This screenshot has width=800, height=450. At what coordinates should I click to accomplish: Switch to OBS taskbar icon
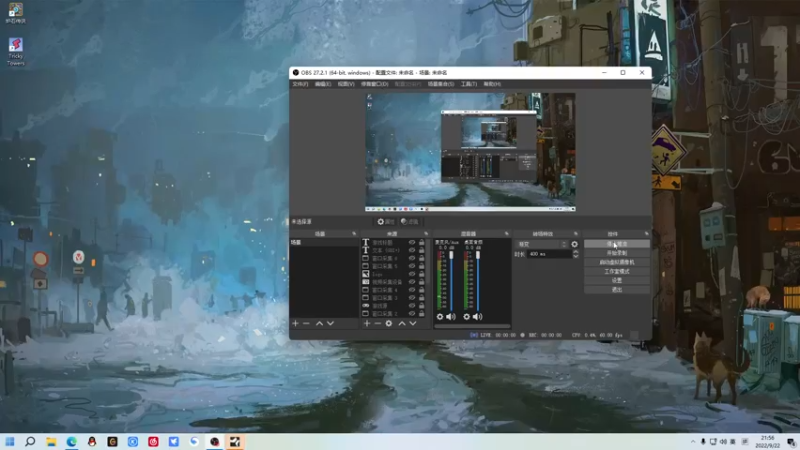pos(214,441)
